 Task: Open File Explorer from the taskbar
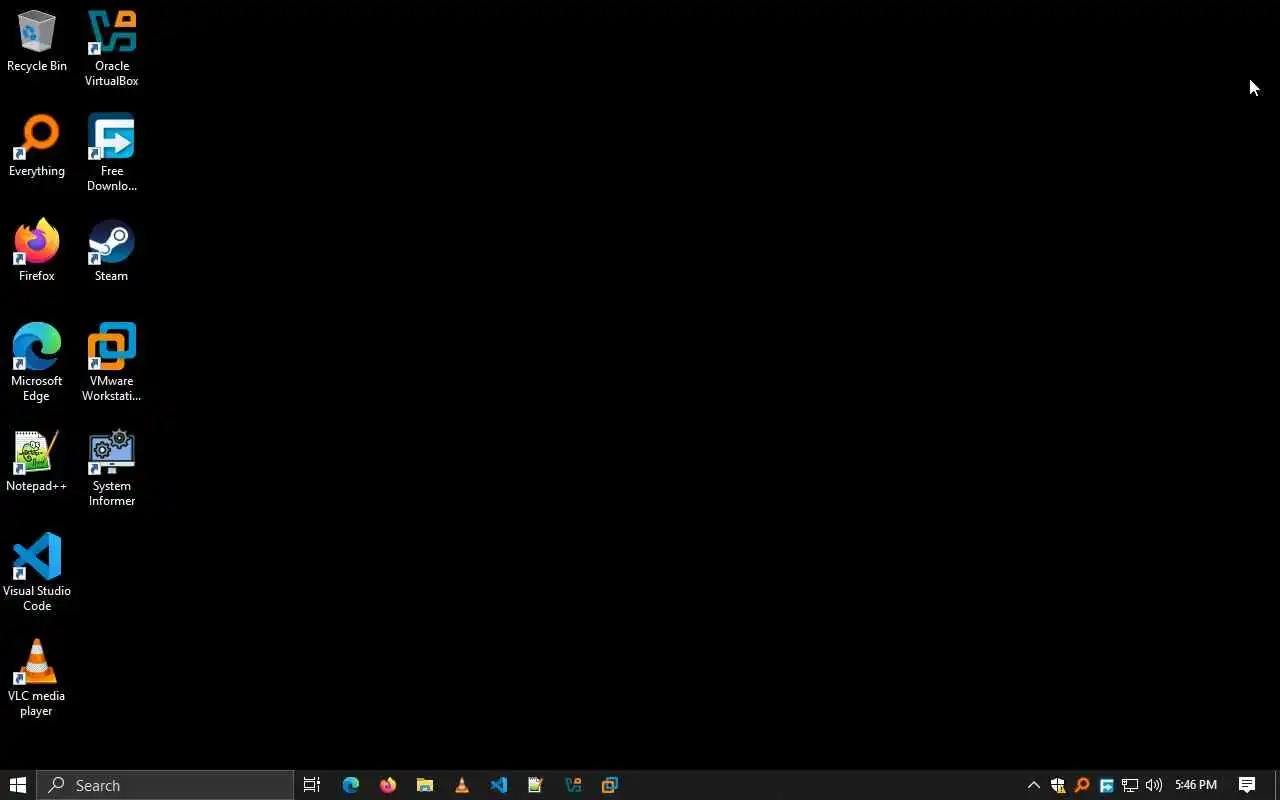(425, 785)
